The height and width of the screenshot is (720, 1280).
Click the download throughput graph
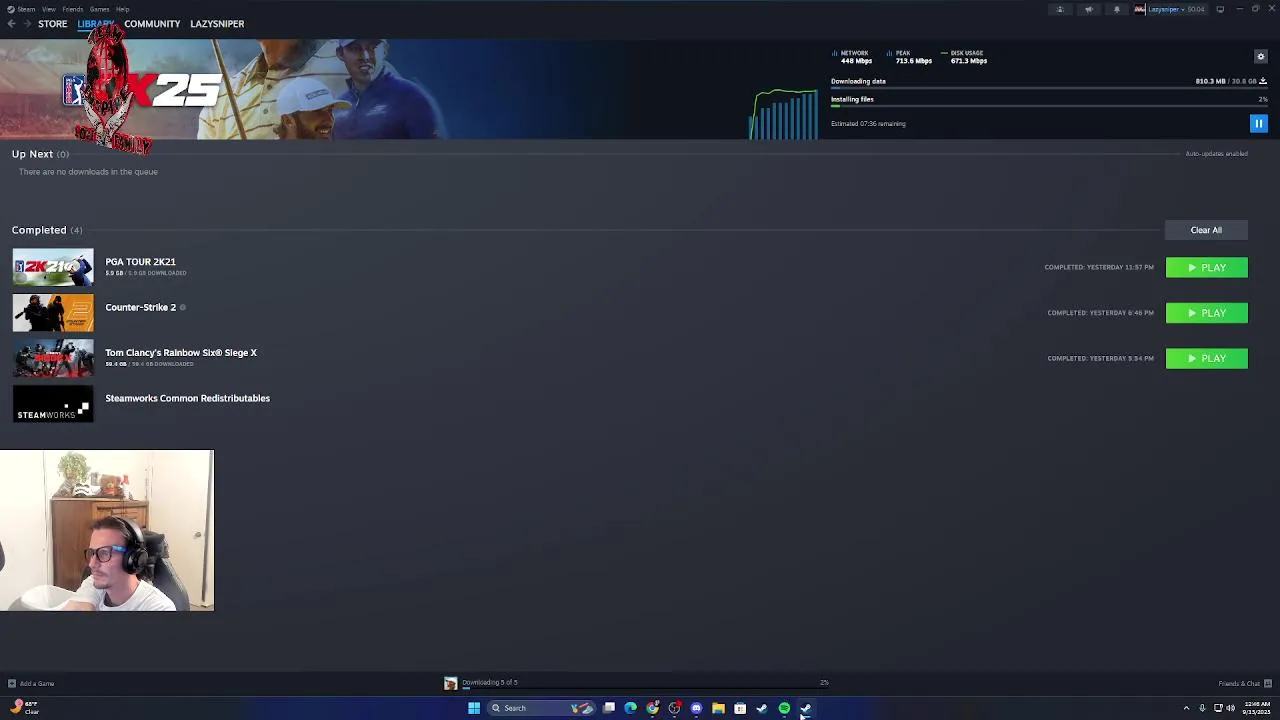(x=784, y=114)
